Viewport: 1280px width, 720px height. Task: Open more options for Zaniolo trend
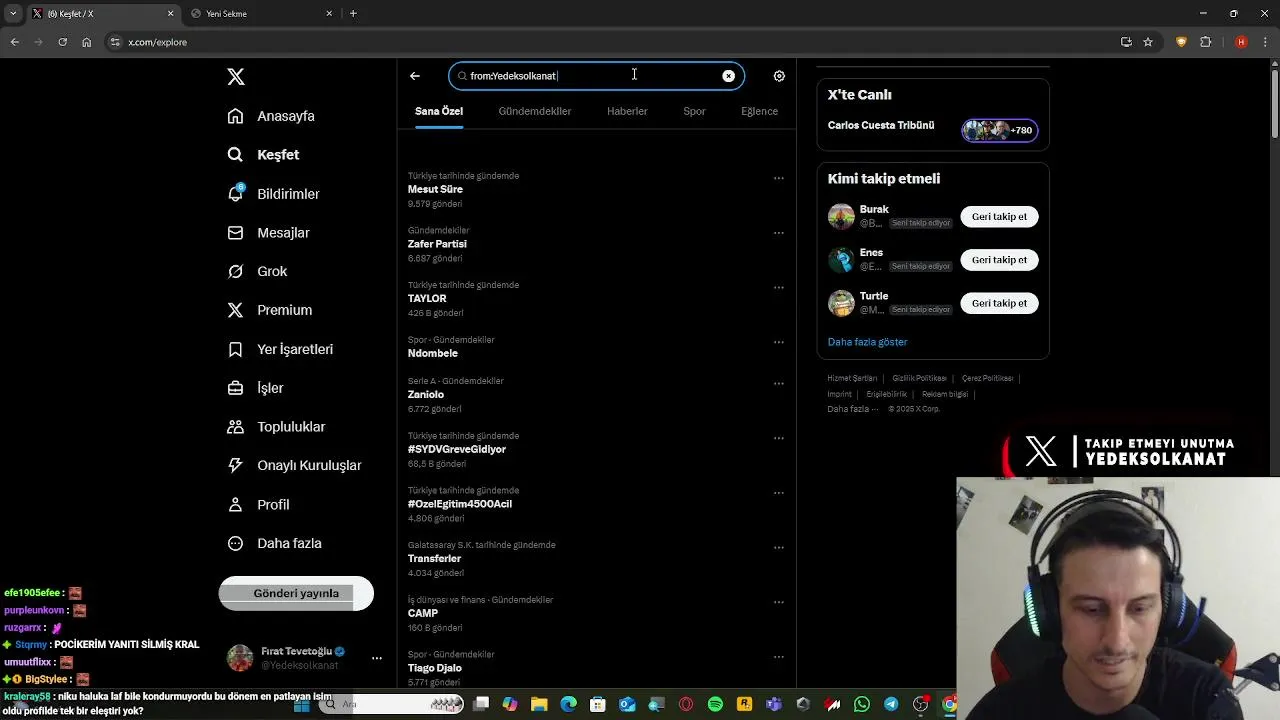(779, 384)
